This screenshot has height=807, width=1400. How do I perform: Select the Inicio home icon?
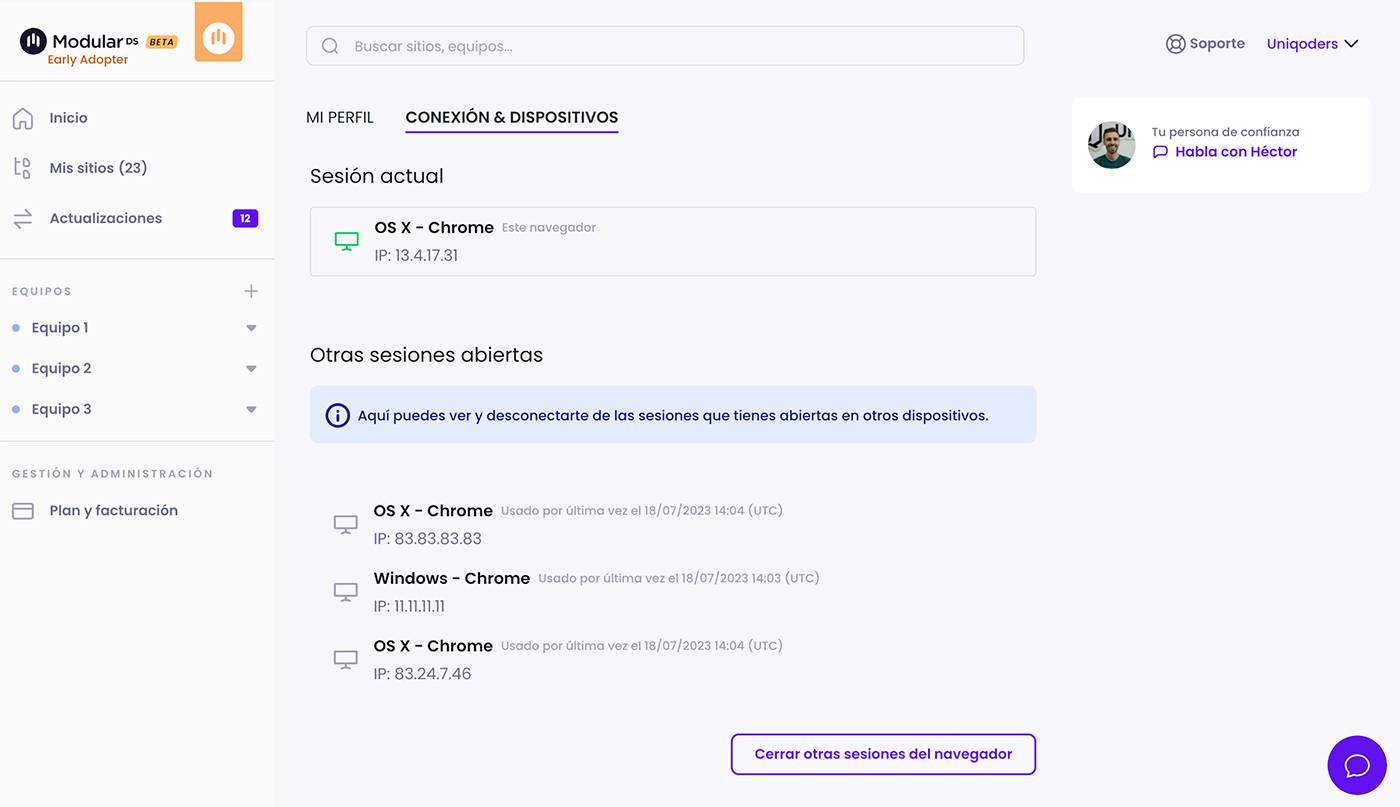pos(24,117)
